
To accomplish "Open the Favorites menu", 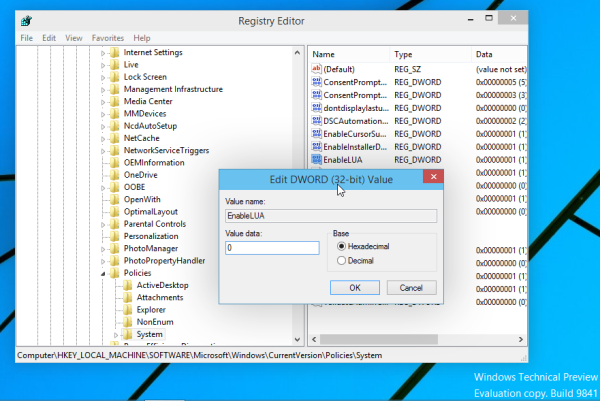I will (x=108, y=38).
